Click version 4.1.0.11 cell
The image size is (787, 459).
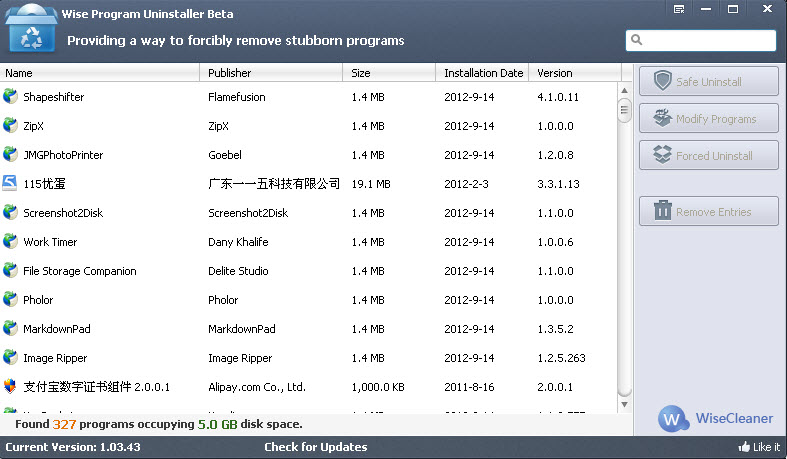pyautogui.click(x=558, y=97)
